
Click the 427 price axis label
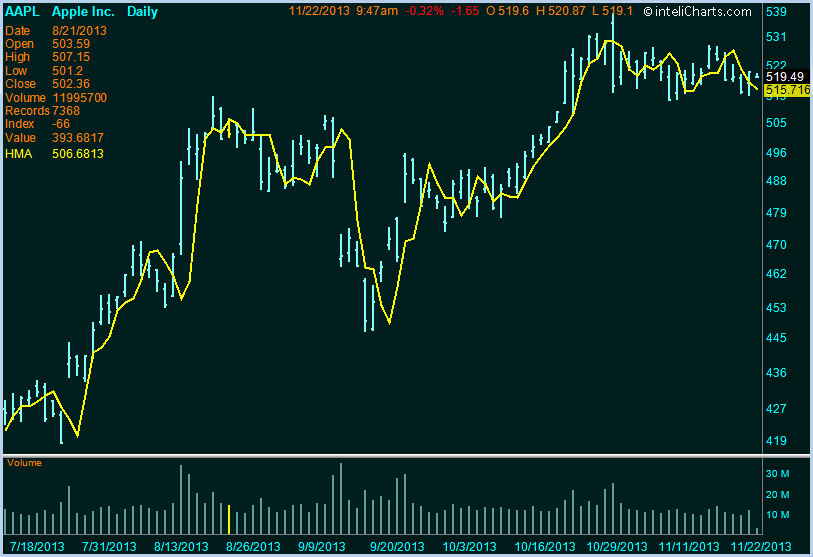pyautogui.click(x=776, y=409)
